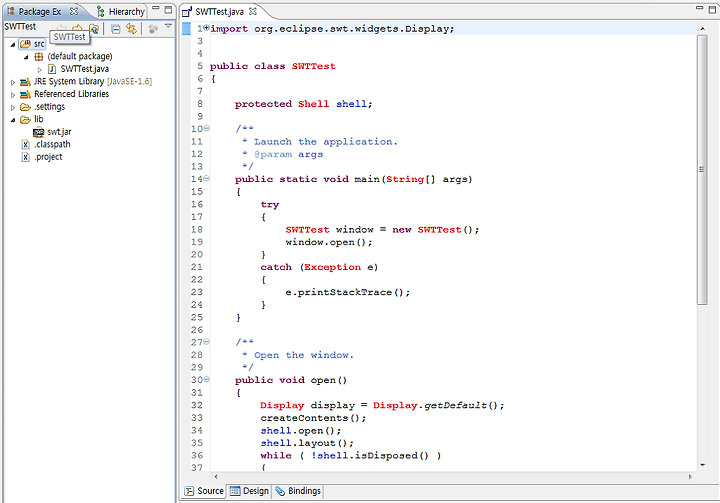Minimize the Package Explorer panel
Image resolution: width=720 pixels, height=503 pixels.
tap(156, 9)
